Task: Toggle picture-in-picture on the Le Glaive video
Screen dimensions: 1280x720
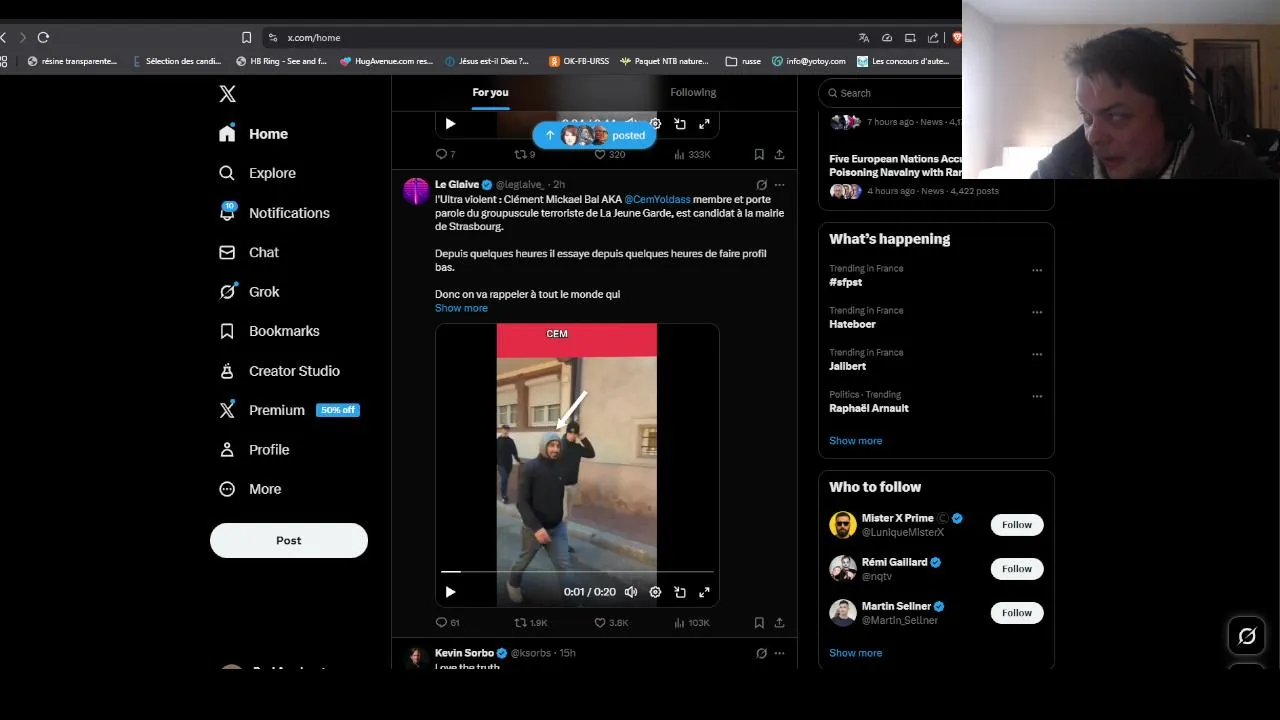Action: pos(680,592)
